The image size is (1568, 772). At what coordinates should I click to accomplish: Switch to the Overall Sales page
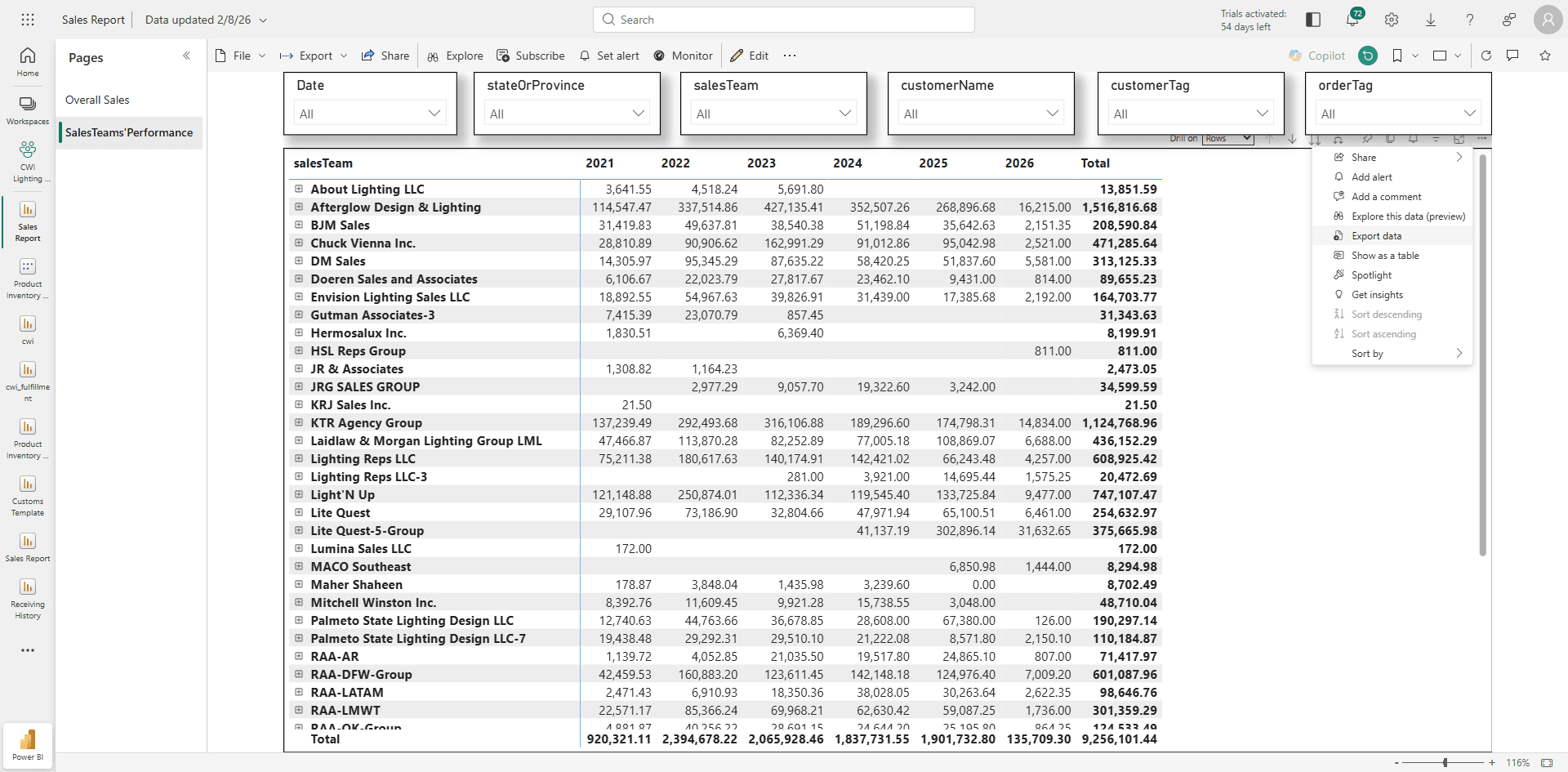(131, 100)
